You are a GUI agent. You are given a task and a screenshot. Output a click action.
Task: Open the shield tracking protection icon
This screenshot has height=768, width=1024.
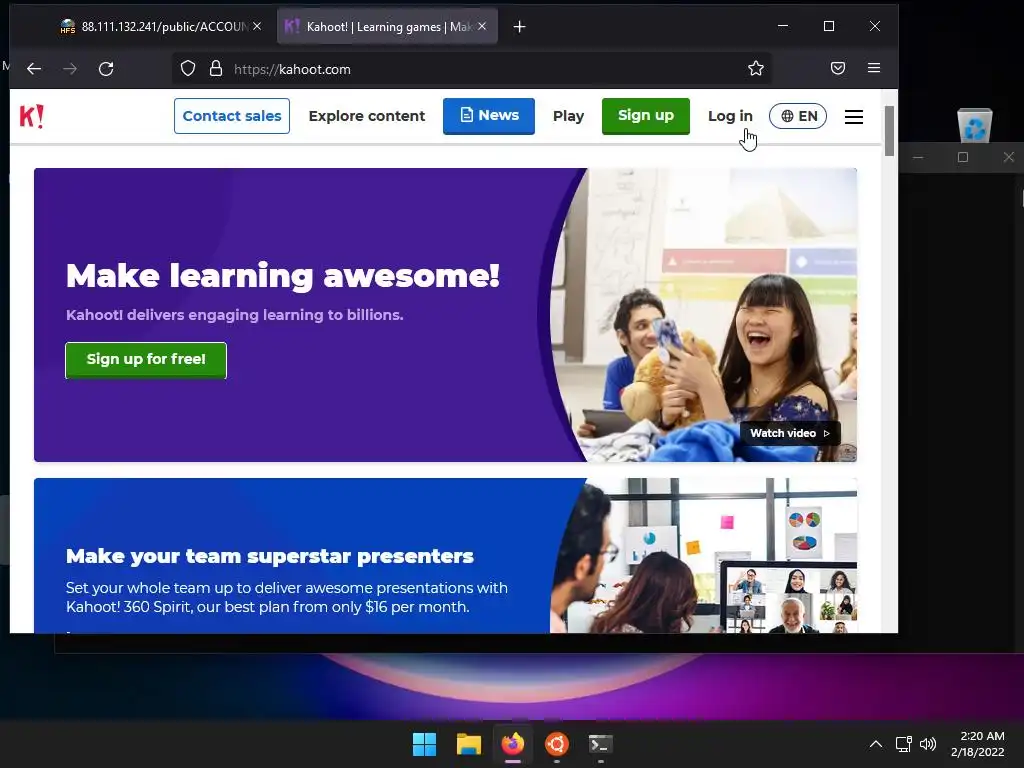click(x=188, y=69)
